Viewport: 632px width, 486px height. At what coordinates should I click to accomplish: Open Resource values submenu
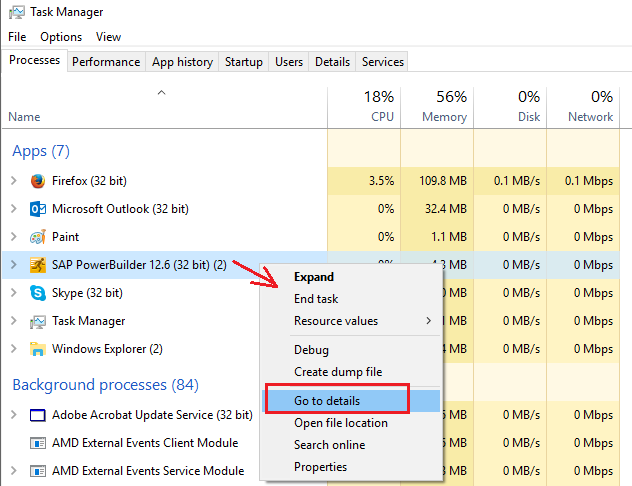336,321
